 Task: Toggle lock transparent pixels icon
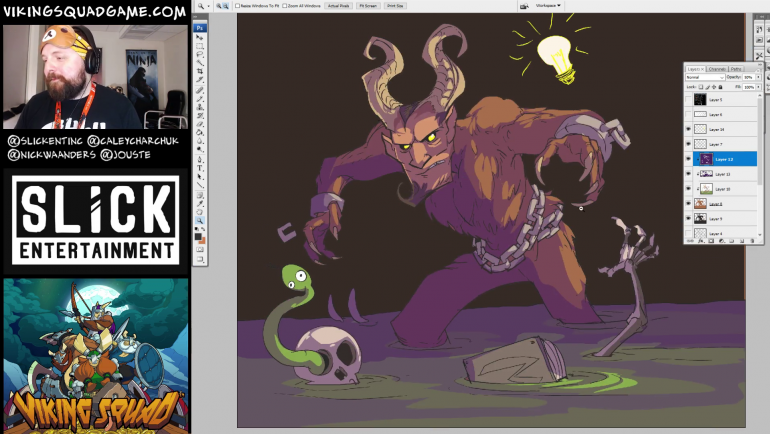click(701, 87)
